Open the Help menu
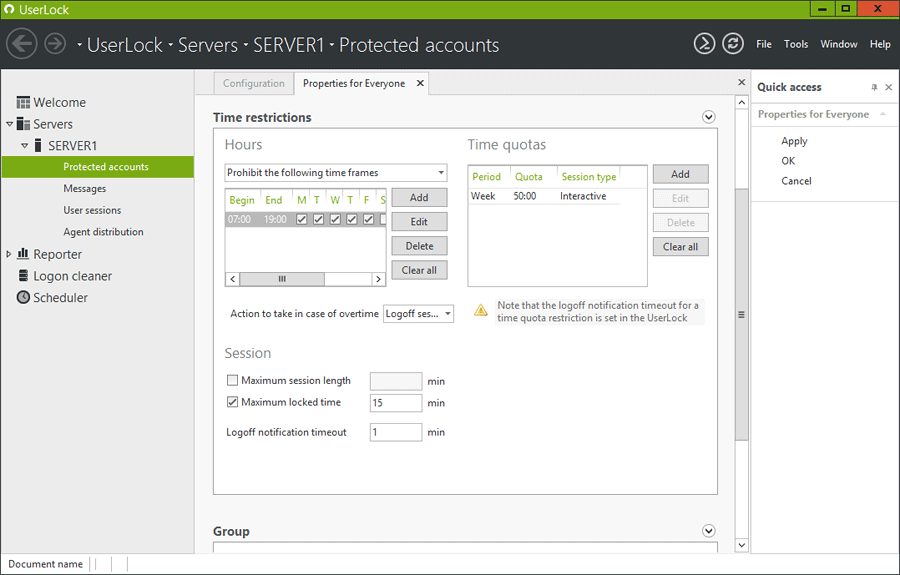Screen dimensions: 900x575 [x=880, y=44]
